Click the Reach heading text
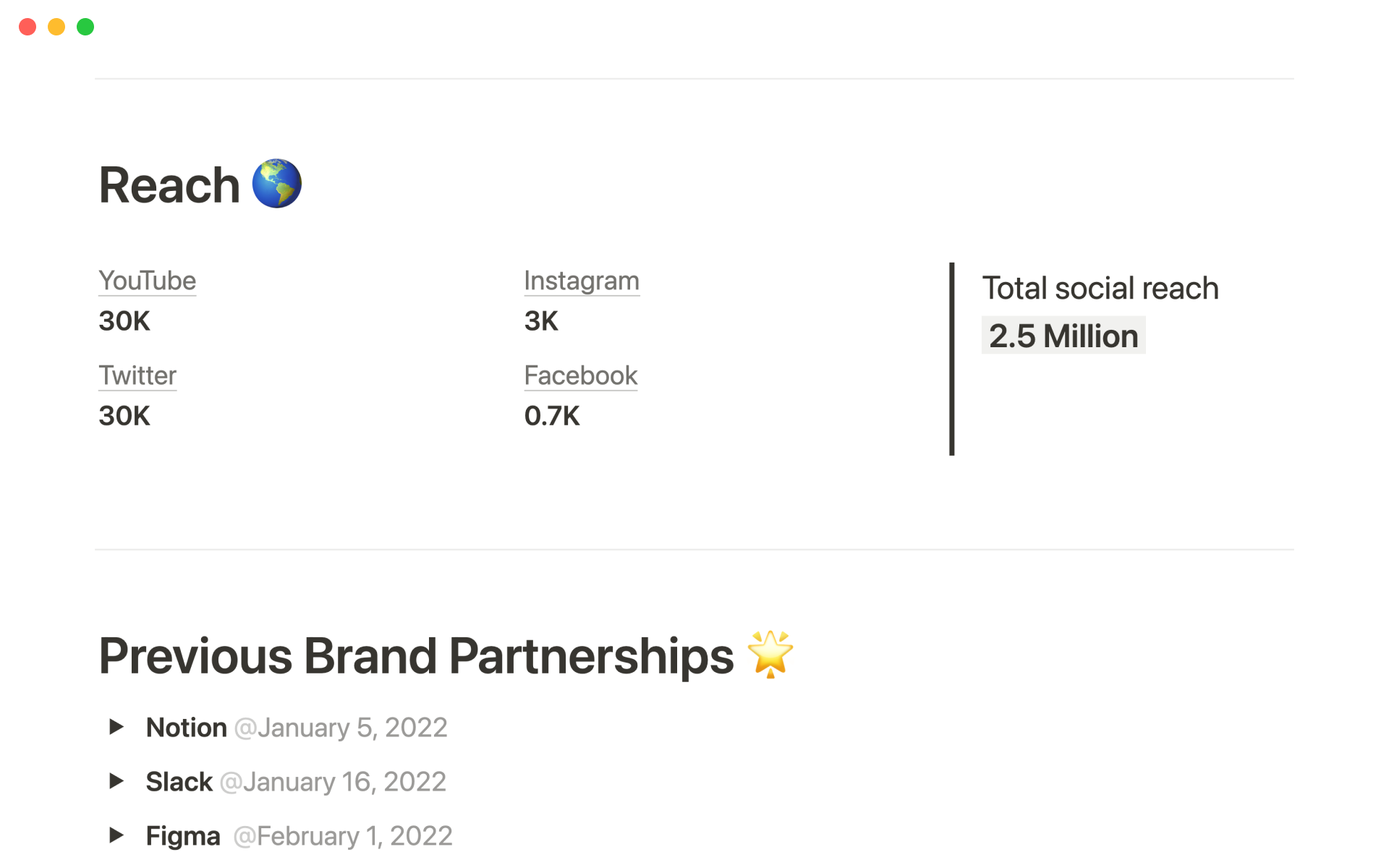Image resolution: width=1389 pixels, height=868 pixels. tap(169, 185)
